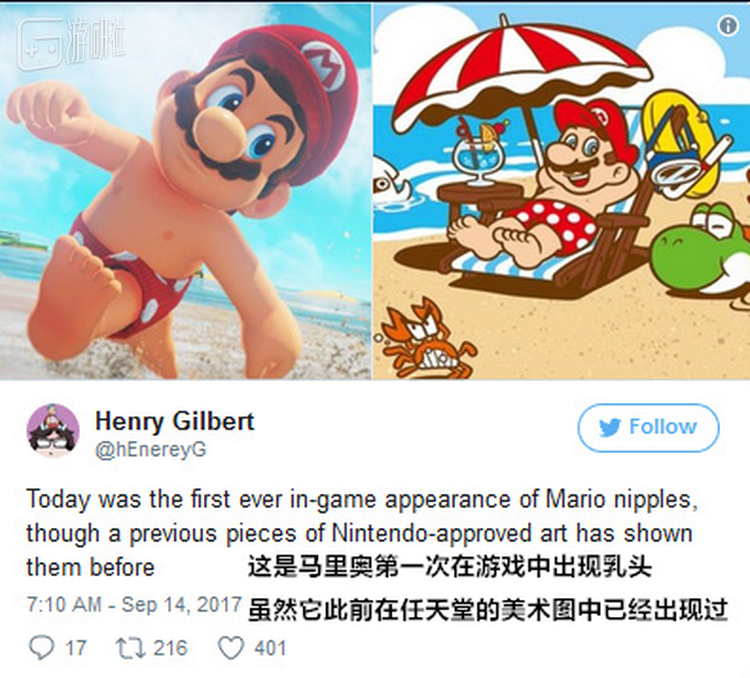Viewport: 750px width, 678px height.
Task: Click the Henry Gilbert display name
Action: (x=175, y=422)
